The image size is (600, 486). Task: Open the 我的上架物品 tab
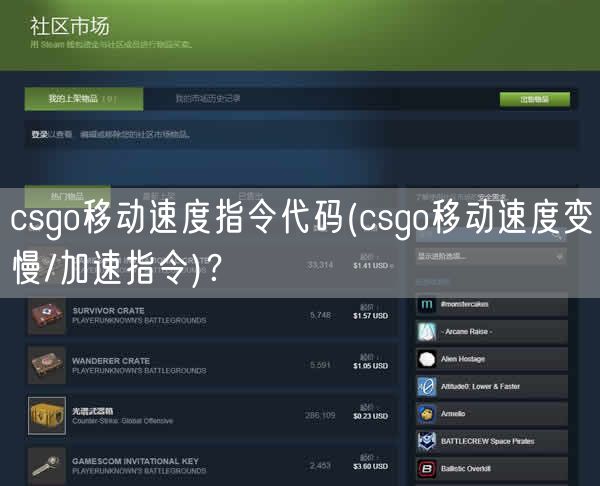coord(84,99)
